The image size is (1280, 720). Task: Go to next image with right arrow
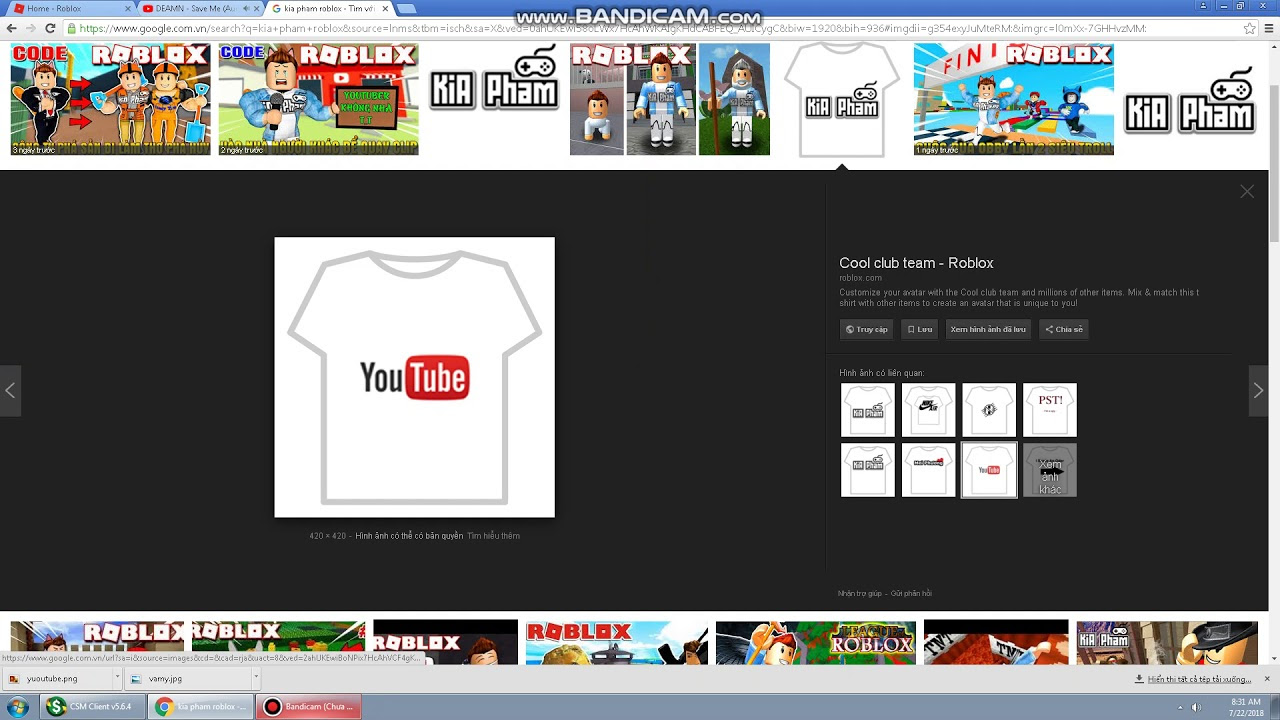pos(1258,390)
